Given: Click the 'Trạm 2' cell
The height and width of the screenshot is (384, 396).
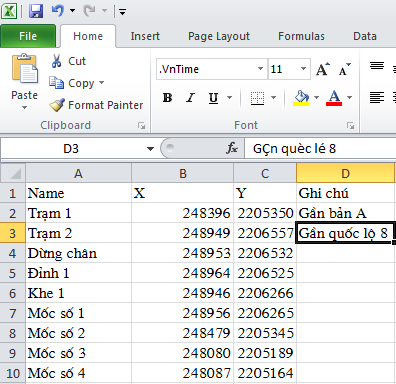Looking at the screenshot, I should pyautogui.click(x=79, y=233).
